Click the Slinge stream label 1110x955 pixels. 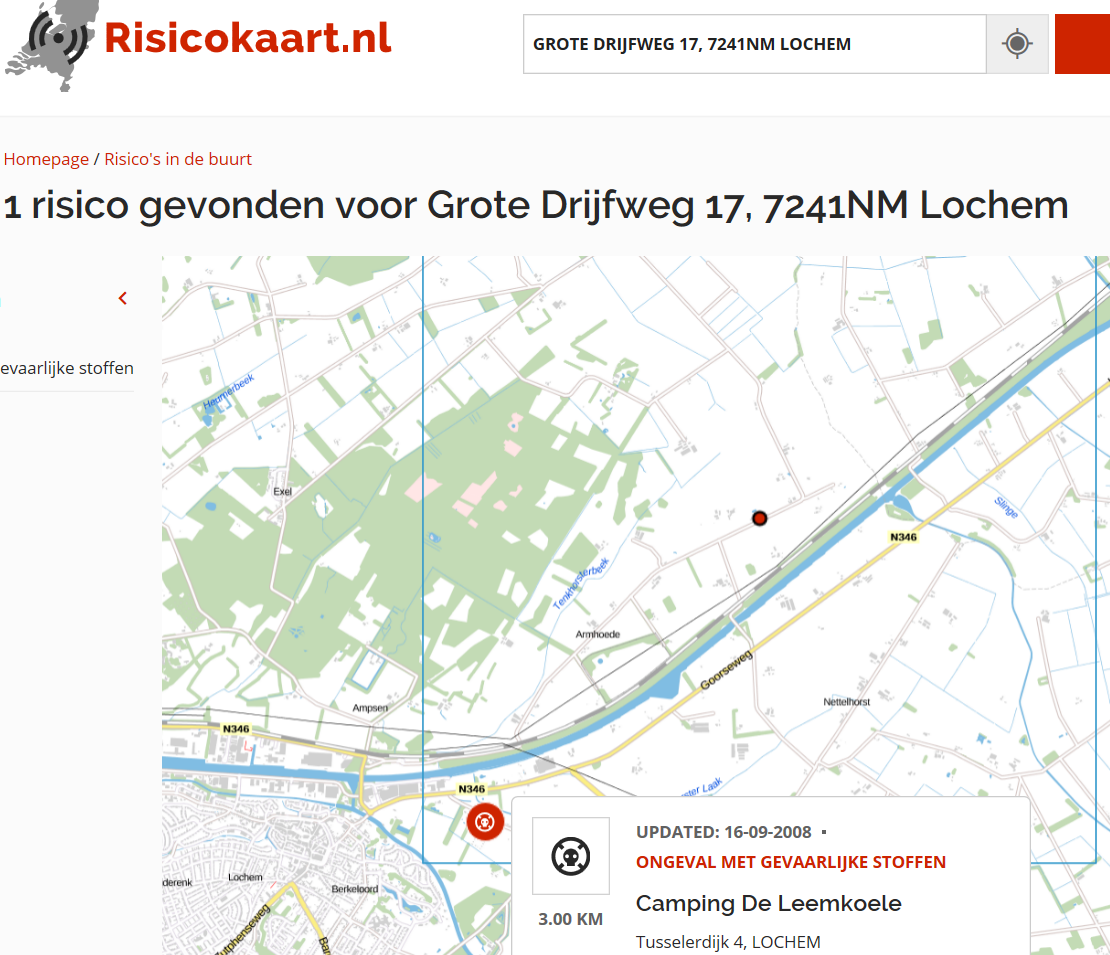point(1006,507)
